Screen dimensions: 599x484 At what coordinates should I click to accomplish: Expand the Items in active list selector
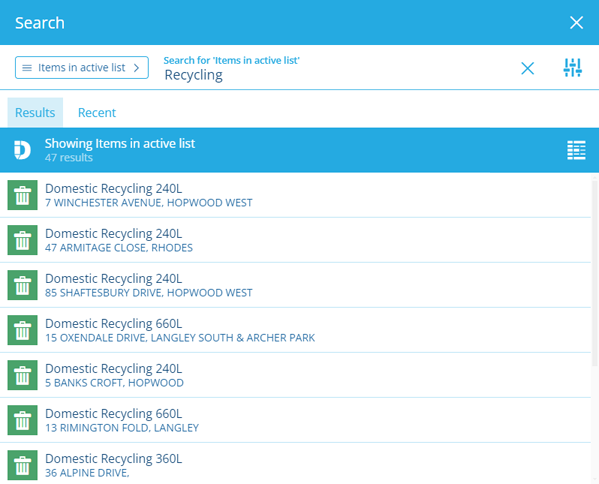[x=82, y=68]
